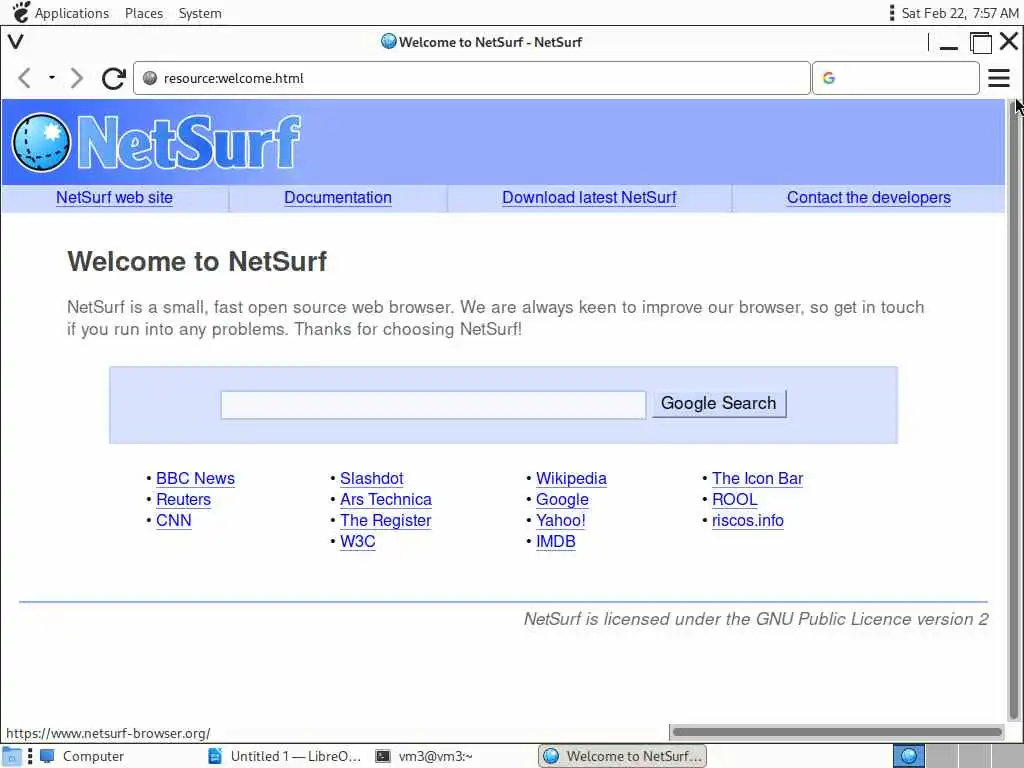The height and width of the screenshot is (768, 1024).
Task: Open the Documentation link
Action: coord(338,197)
